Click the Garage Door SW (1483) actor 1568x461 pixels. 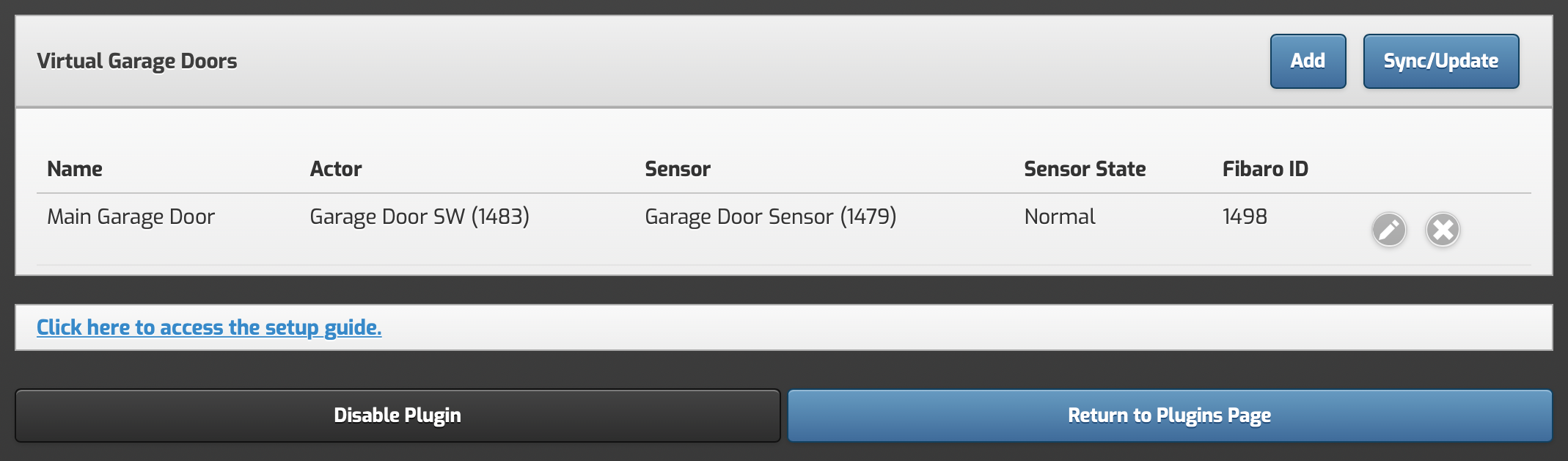click(x=420, y=217)
